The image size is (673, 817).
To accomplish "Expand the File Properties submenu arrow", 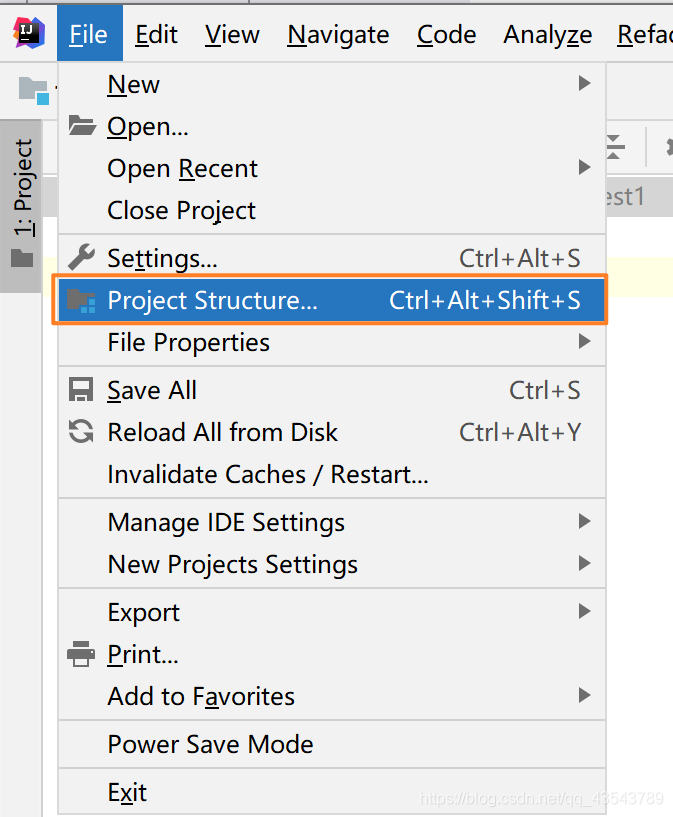I will (585, 342).
